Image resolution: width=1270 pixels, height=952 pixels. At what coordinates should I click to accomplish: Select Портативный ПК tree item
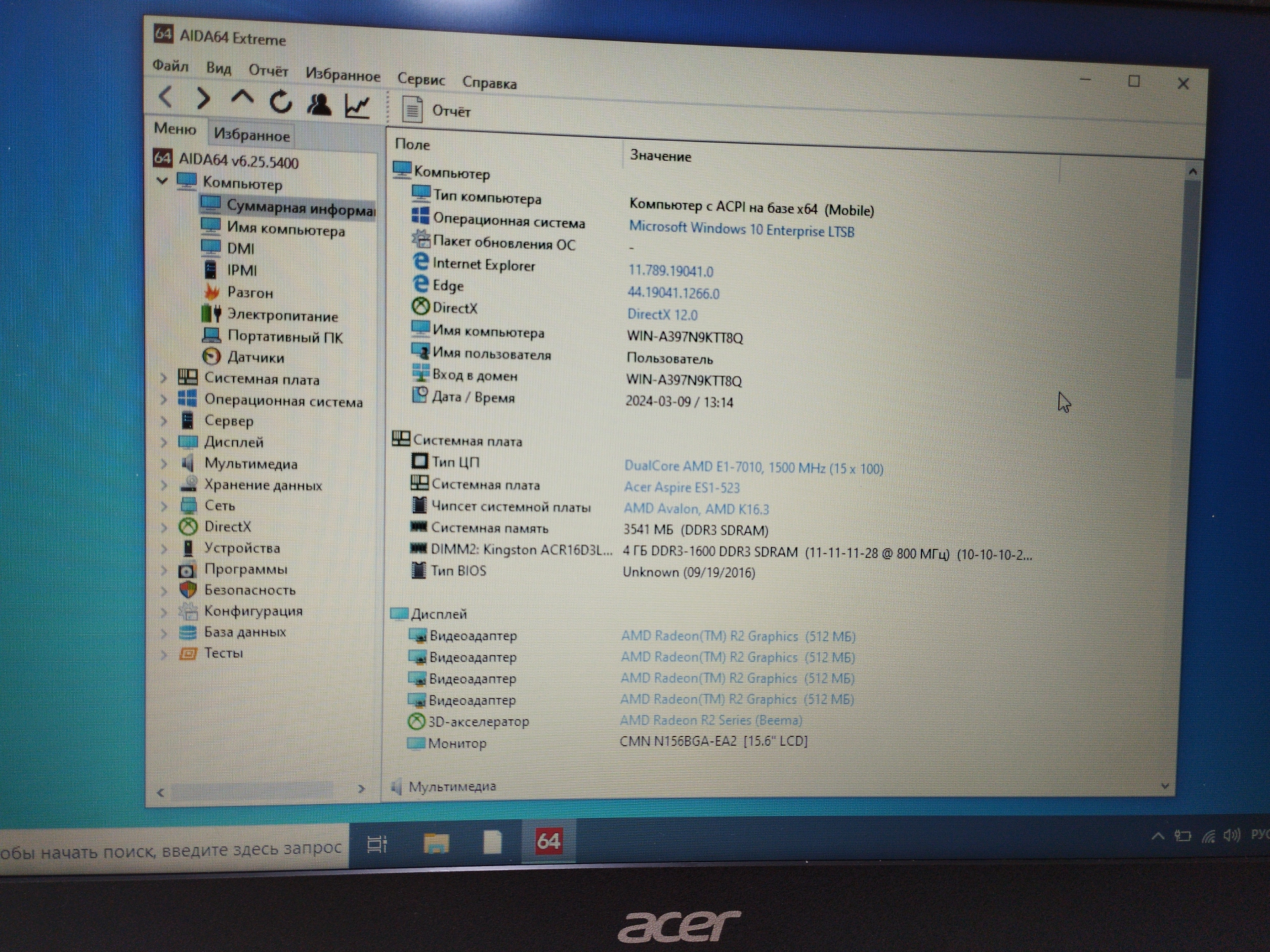[x=285, y=337]
